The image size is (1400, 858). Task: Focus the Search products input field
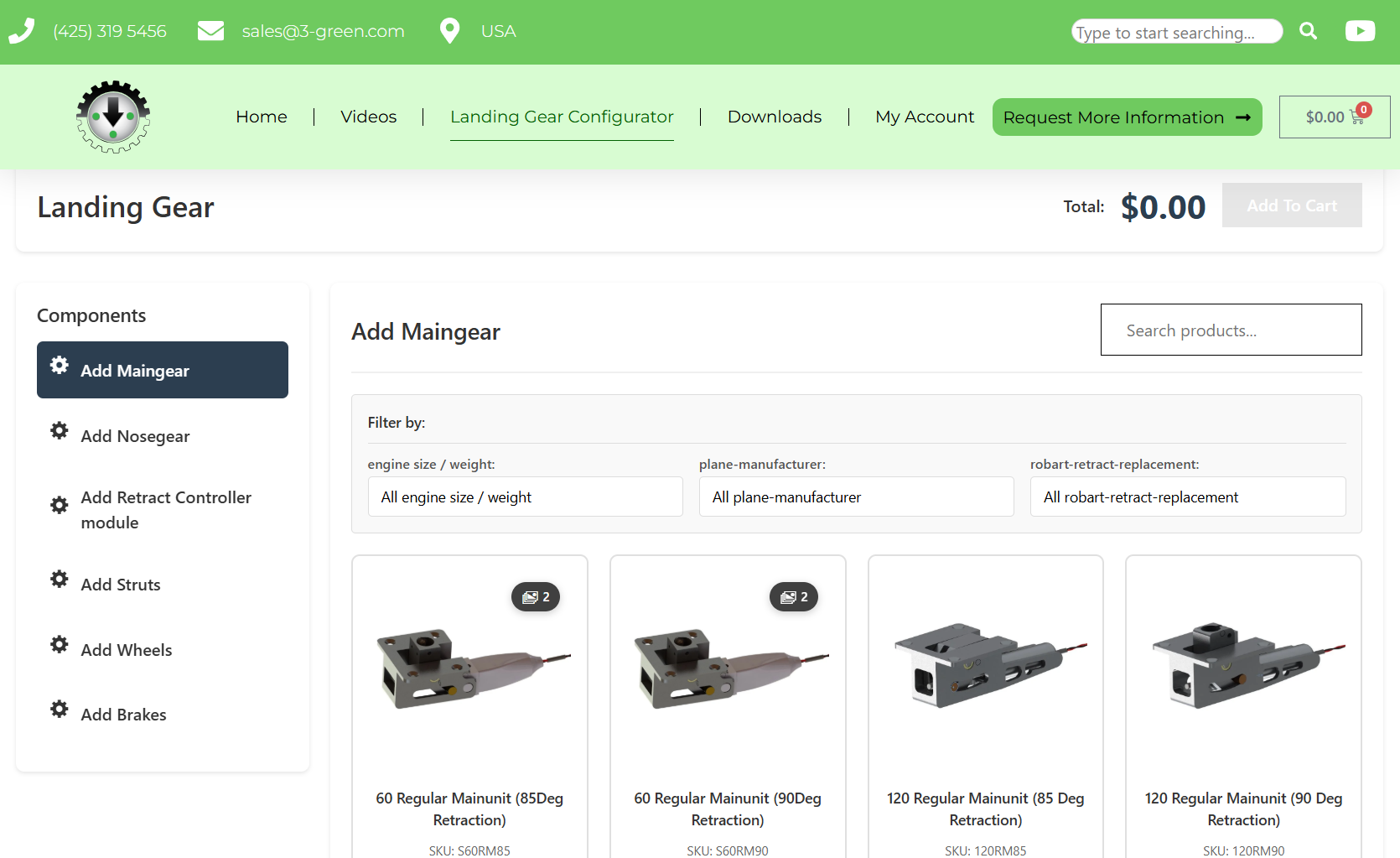pos(1231,330)
